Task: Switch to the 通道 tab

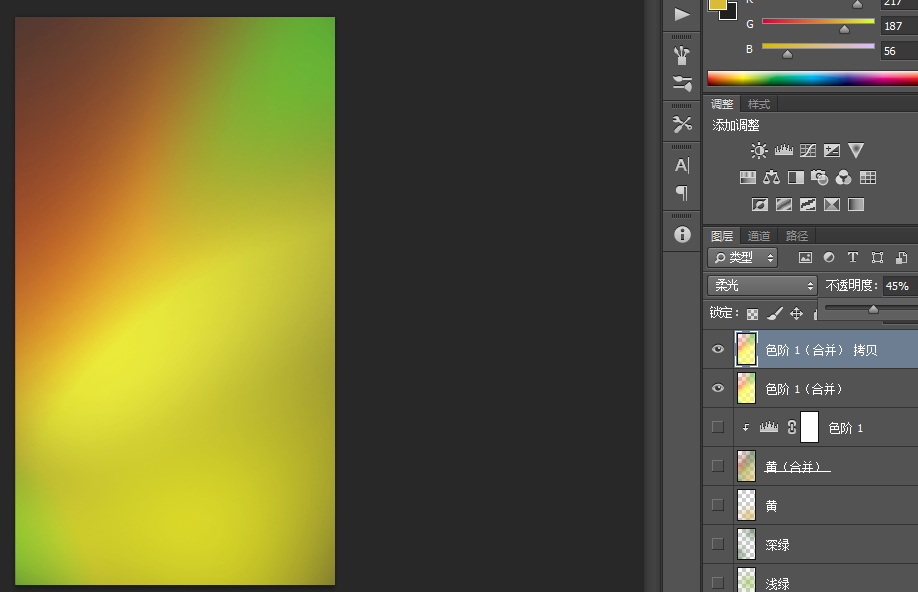Action: (x=759, y=236)
